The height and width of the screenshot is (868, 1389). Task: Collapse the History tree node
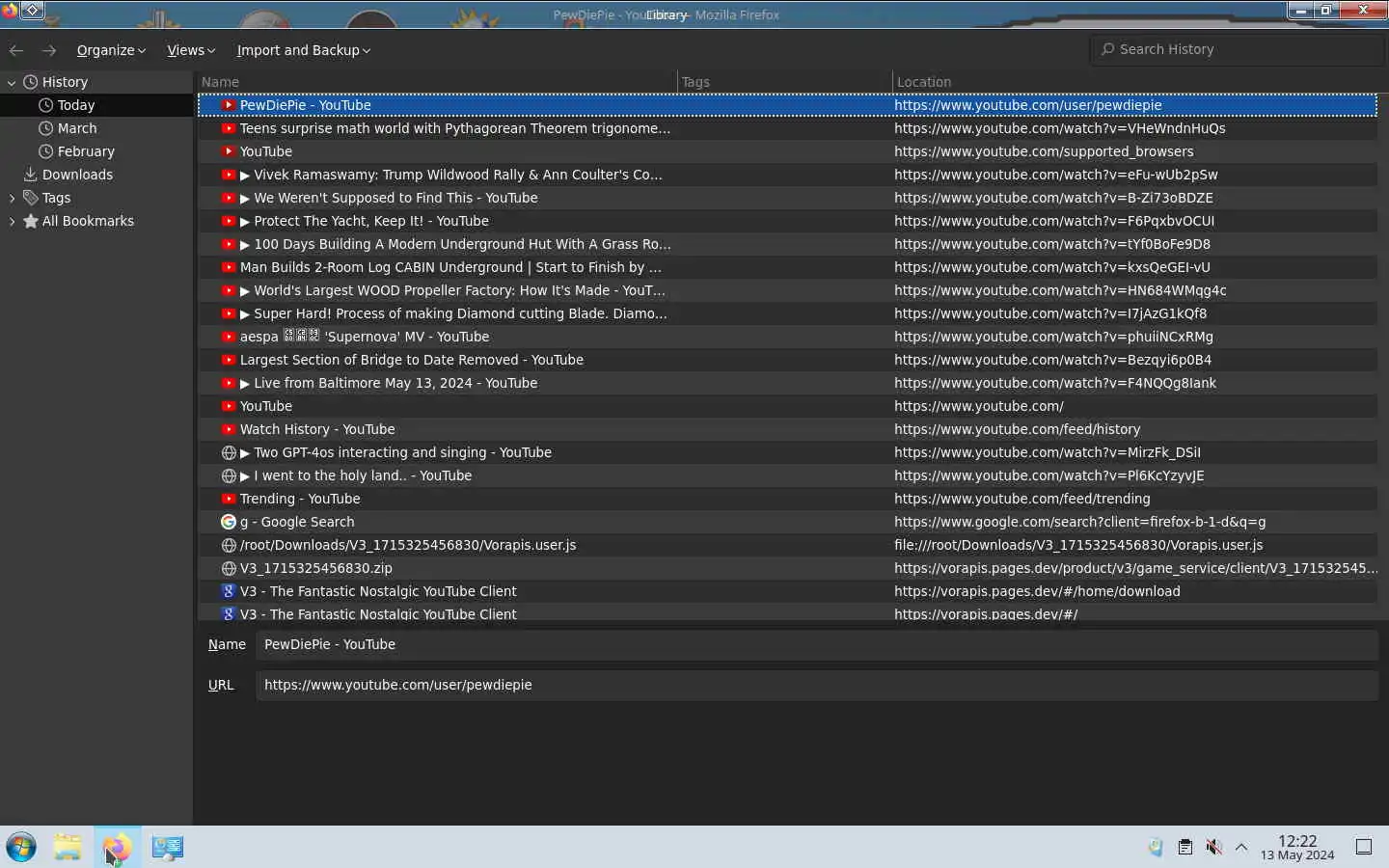(12, 83)
